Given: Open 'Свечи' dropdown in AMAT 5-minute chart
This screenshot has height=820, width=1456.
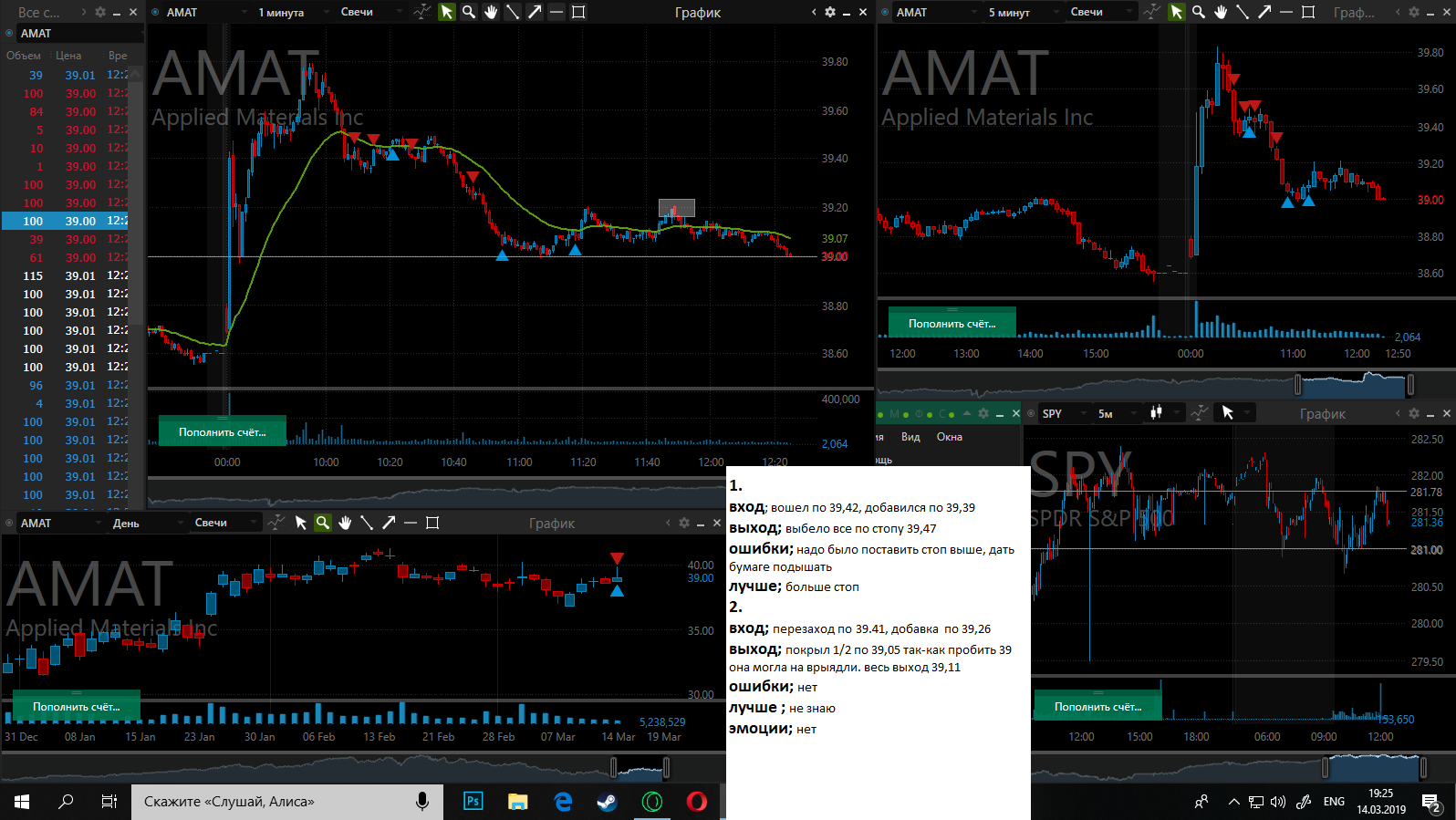Looking at the screenshot, I should click(x=1102, y=12).
